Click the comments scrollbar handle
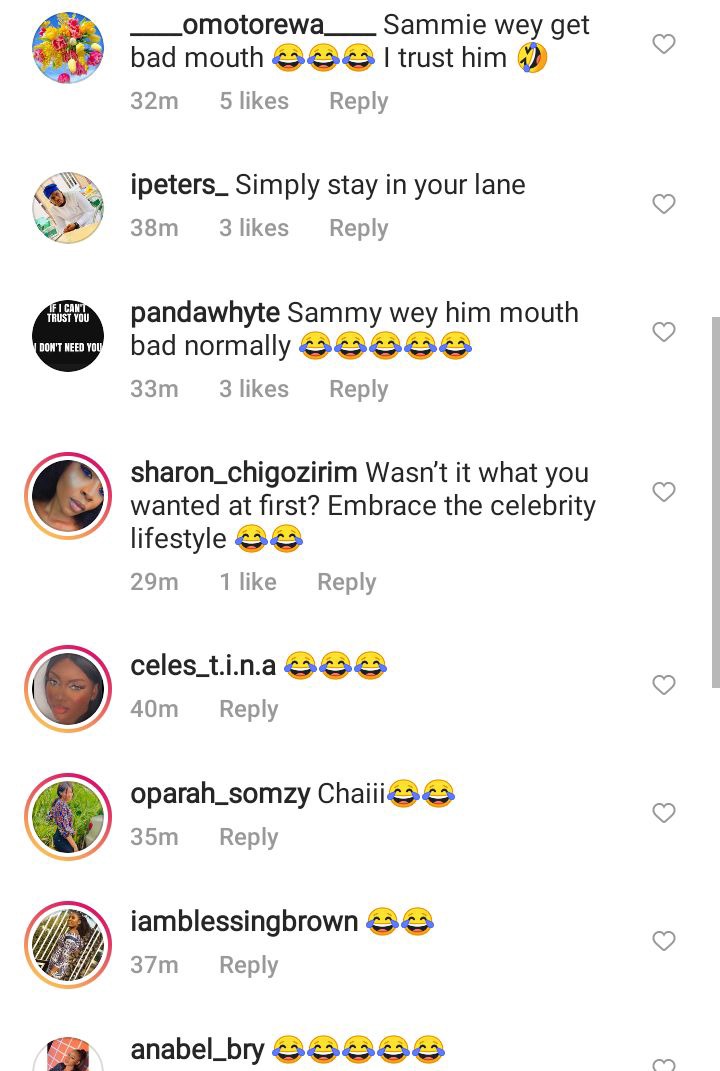Screen dimensions: 720x1071 pos(715,502)
